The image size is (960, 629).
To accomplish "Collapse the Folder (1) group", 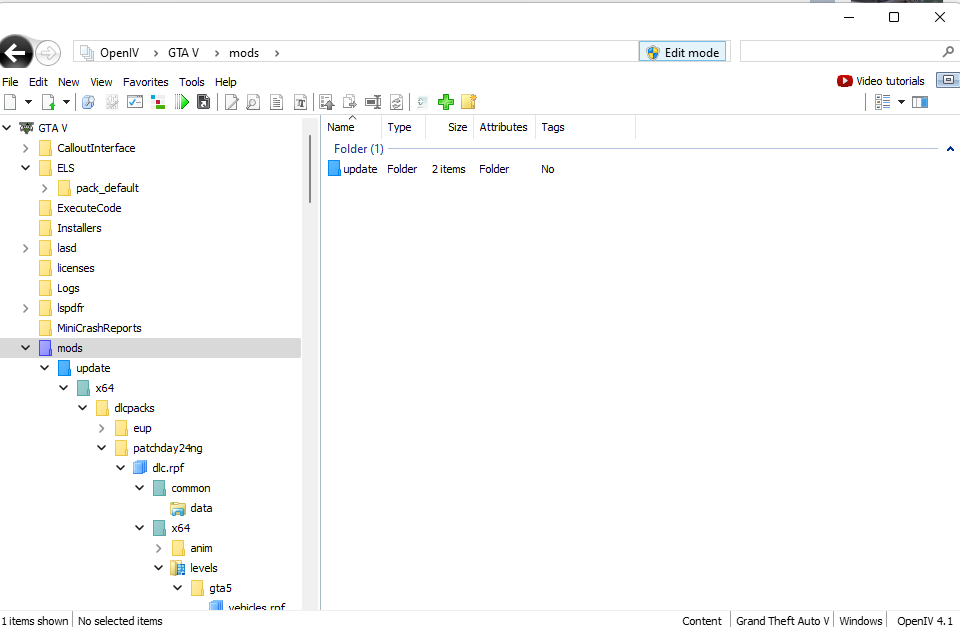I will (x=949, y=149).
